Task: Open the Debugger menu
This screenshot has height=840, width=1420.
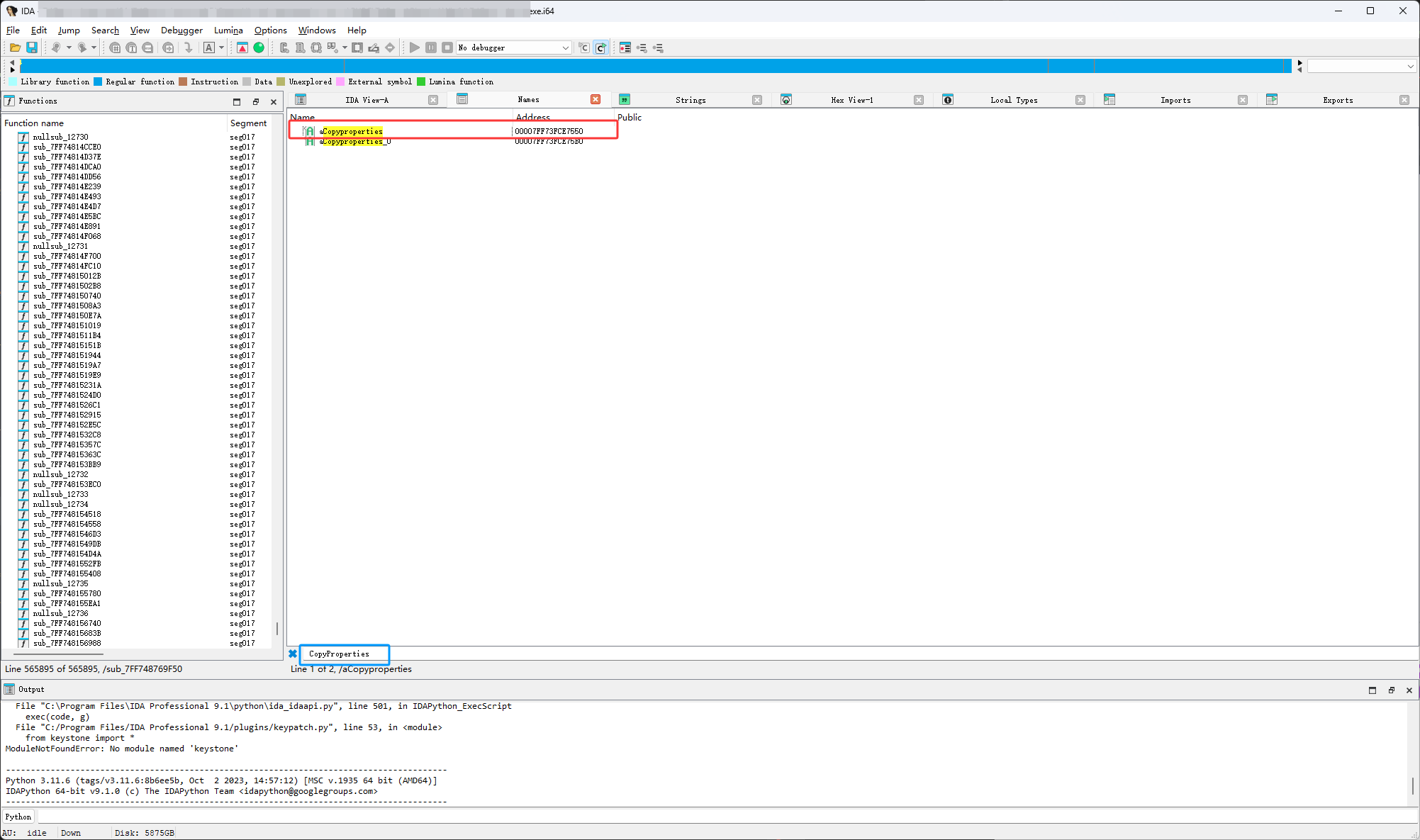Action: point(181,30)
